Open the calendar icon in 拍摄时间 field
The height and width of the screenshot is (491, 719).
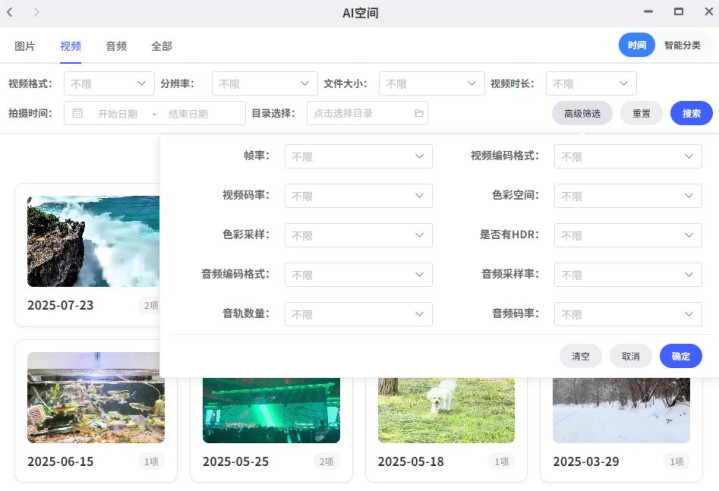(77, 114)
